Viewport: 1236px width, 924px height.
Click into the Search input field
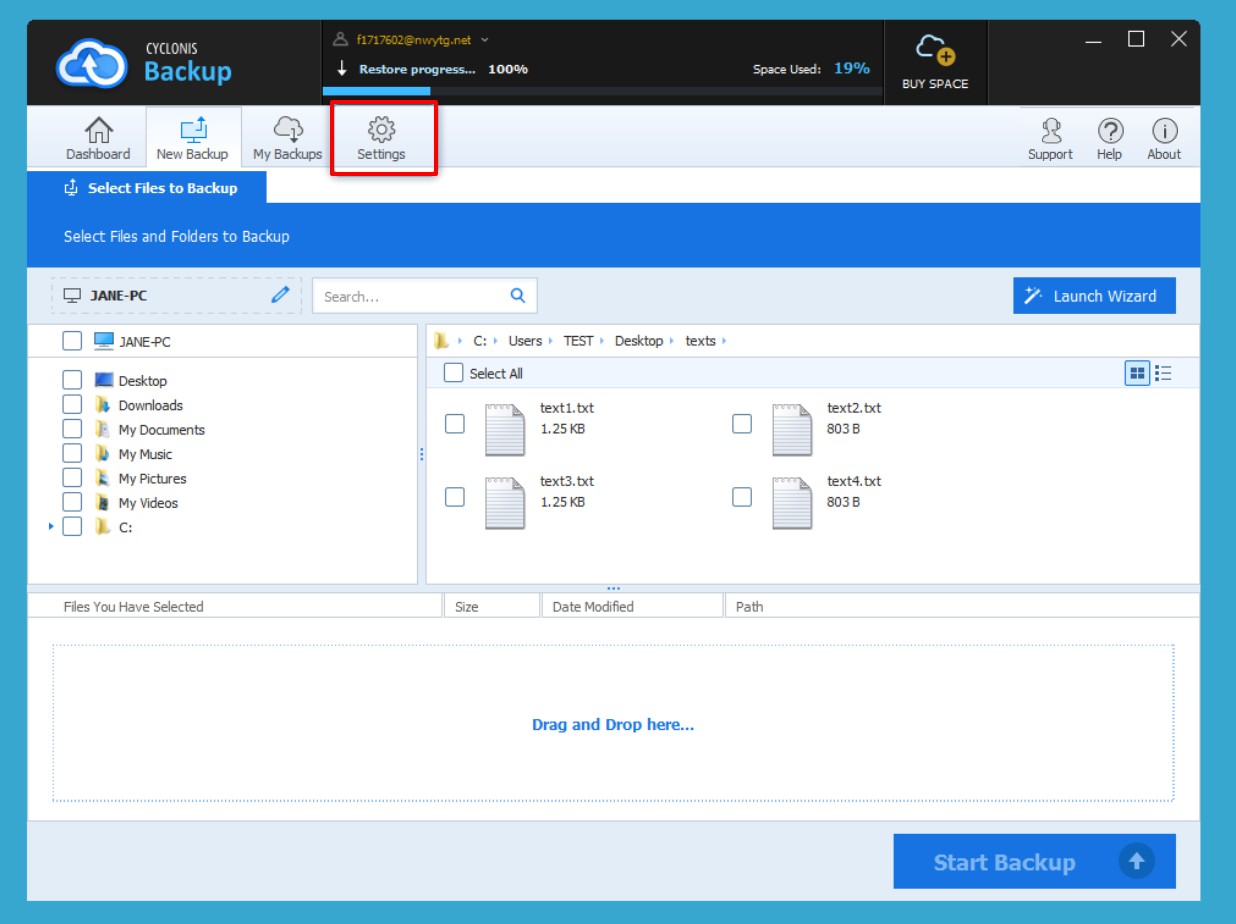413,296
